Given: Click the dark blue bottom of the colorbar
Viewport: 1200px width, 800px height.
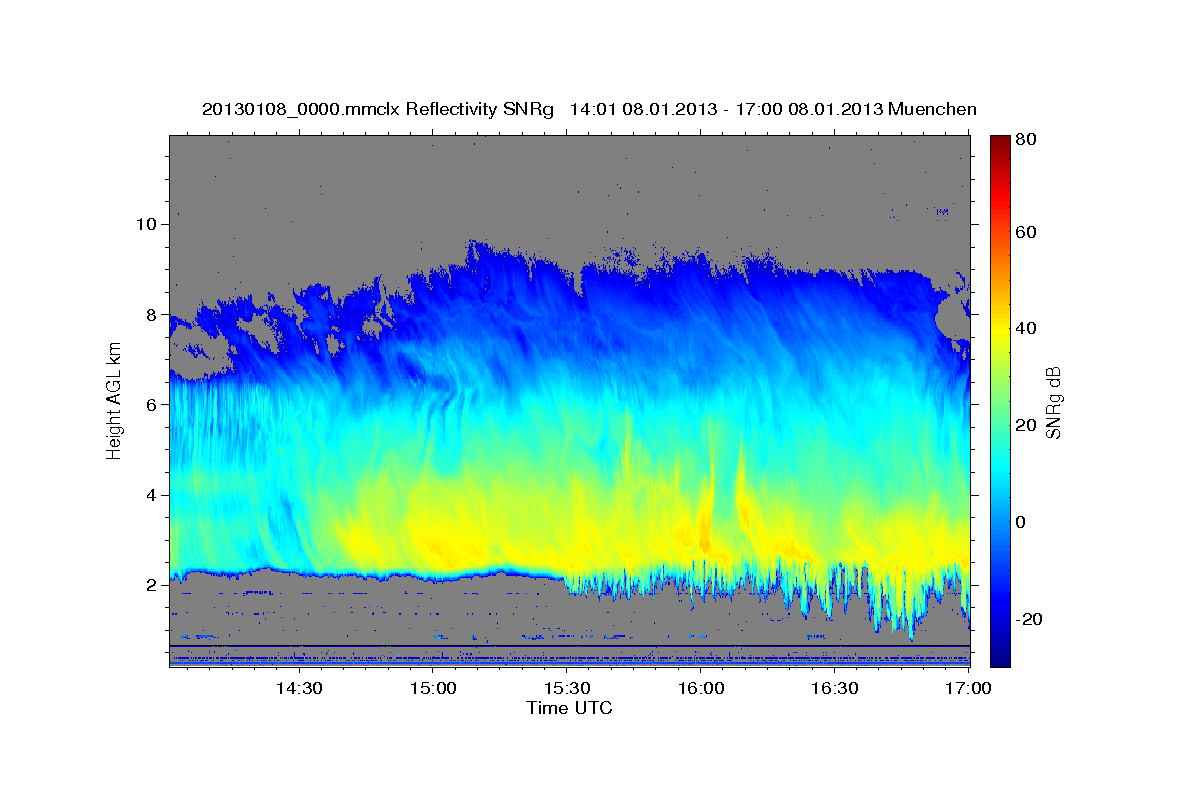Looking at the screenshot, I should pos(1000,658).
